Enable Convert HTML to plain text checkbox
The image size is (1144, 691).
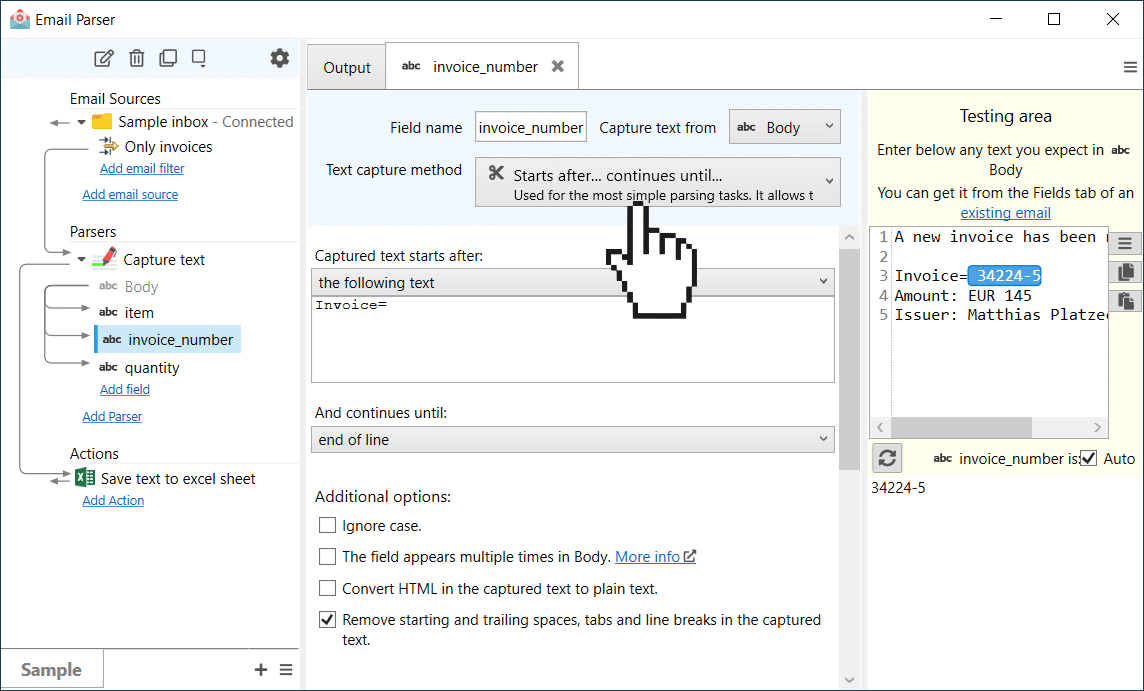(328, 588)
